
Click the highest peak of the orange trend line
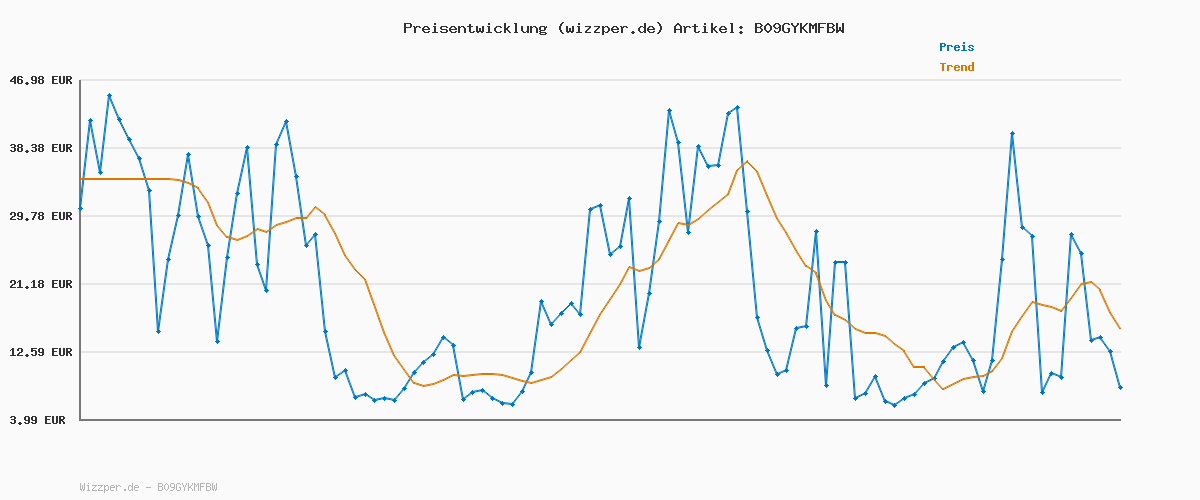[x=746, y=162]
